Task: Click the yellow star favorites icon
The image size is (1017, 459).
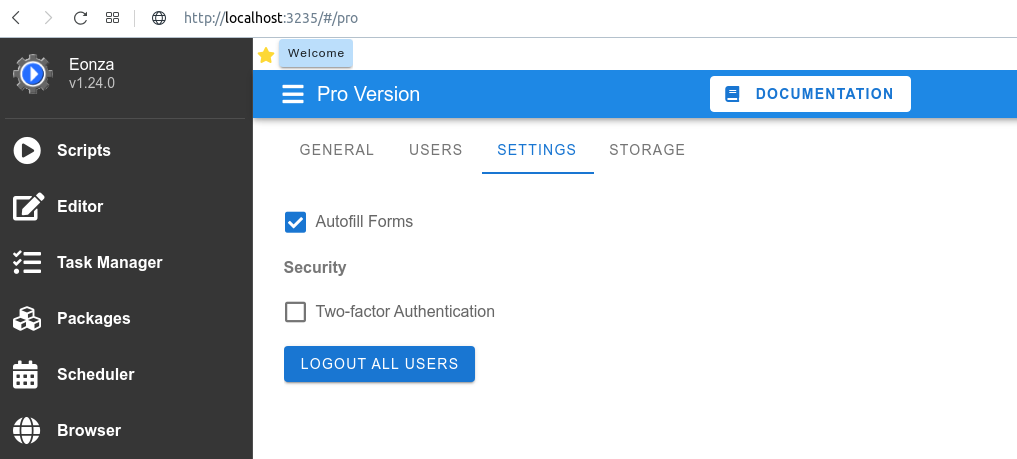Action: click(x=266, y=55)
